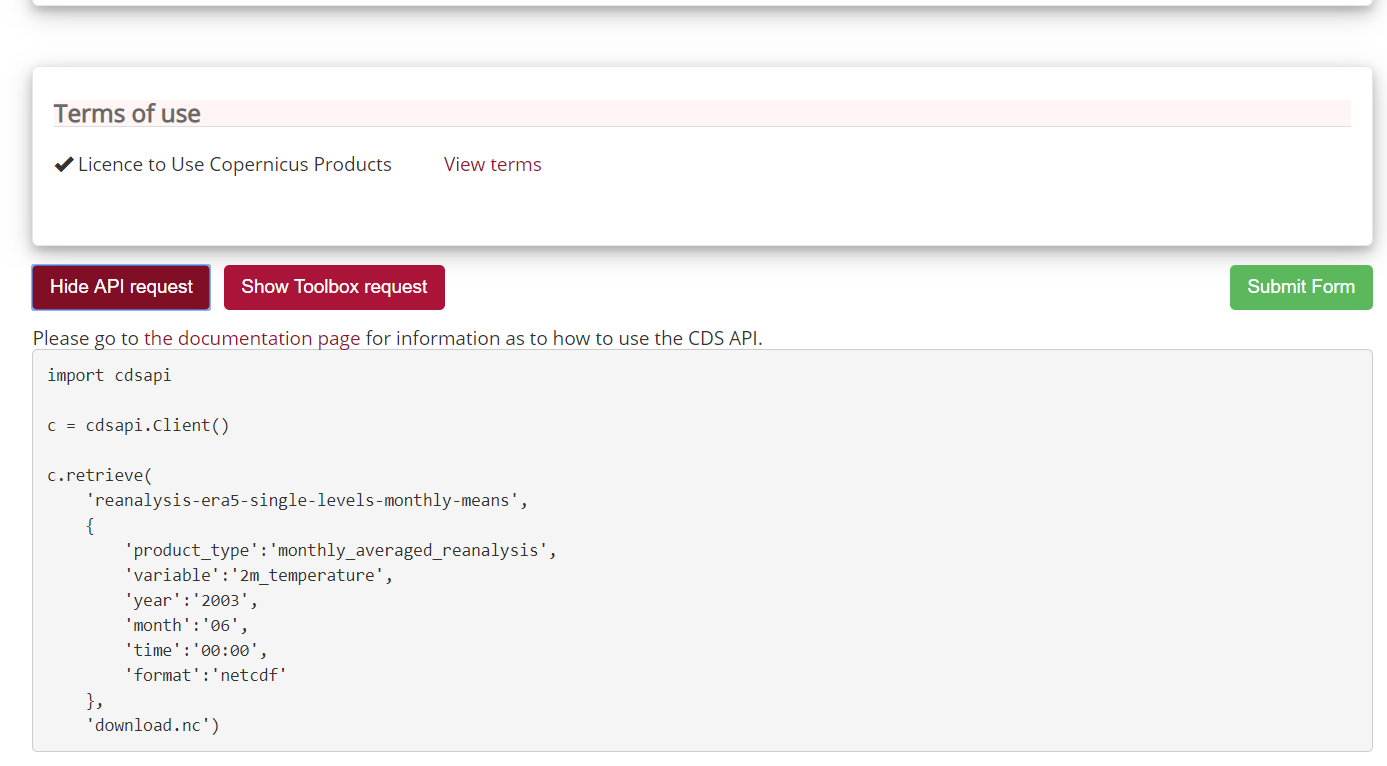Click the Terms of use heading
Screen dimensions: 1387x766
pos(127,114)
